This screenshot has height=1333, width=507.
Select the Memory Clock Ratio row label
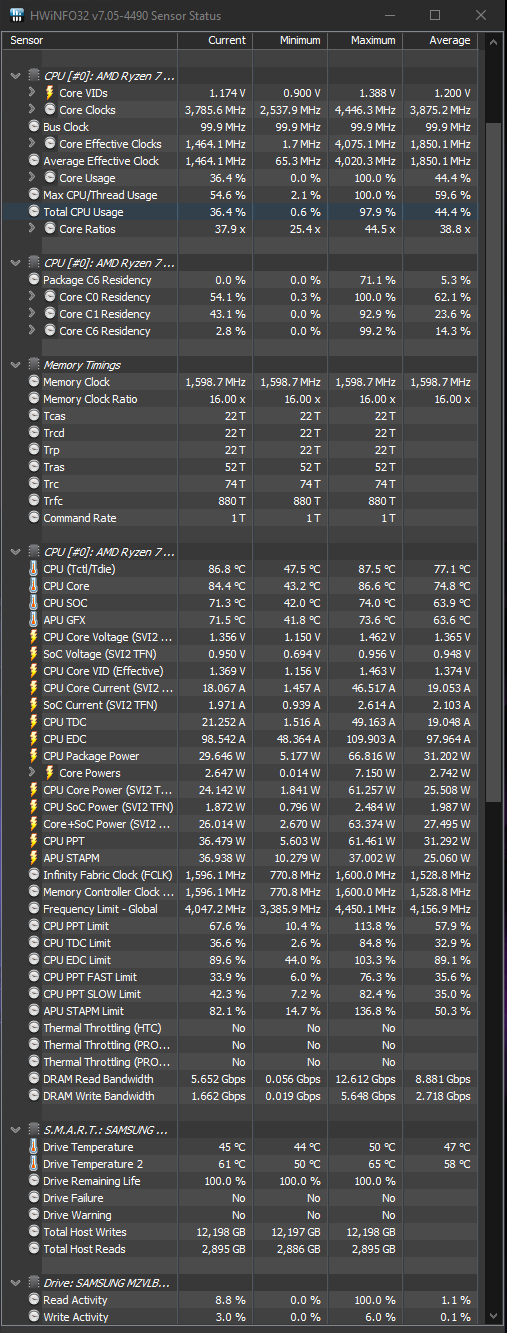(89, 399)
